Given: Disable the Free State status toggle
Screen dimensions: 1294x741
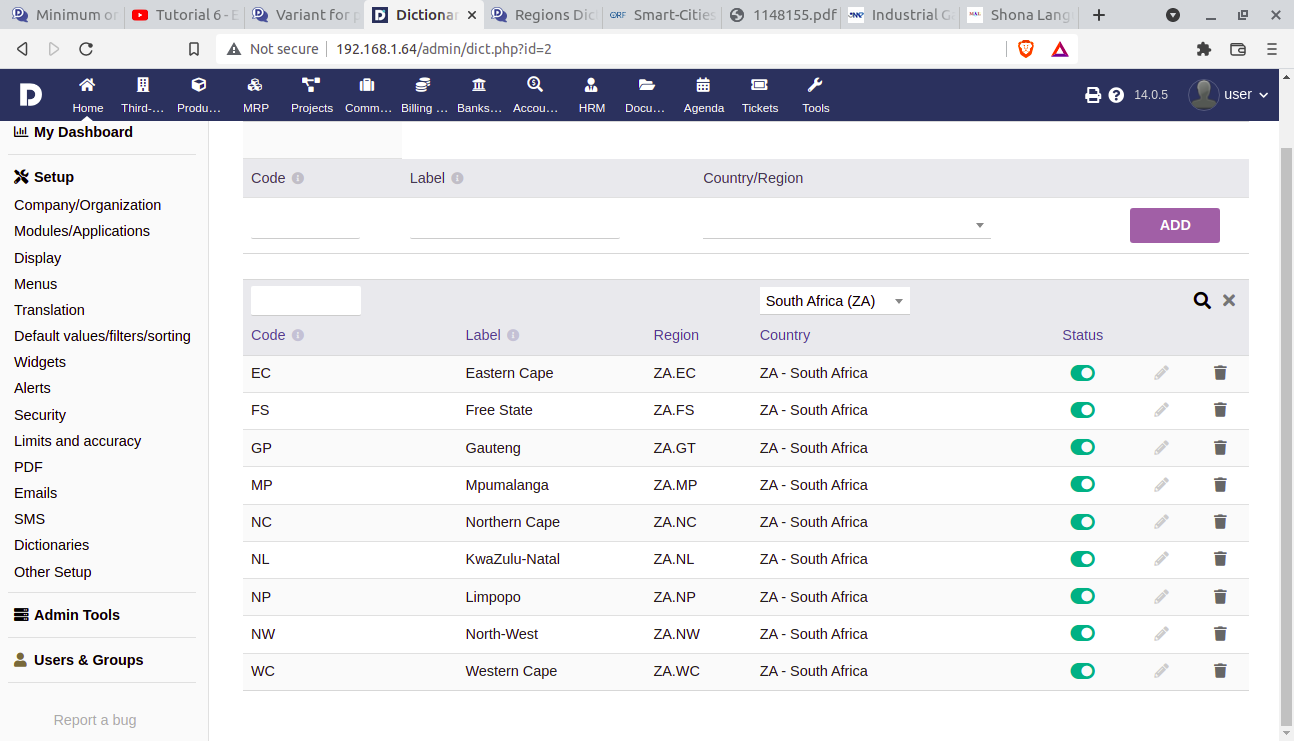Looking at the screenshot, I should coord(1082,410).
